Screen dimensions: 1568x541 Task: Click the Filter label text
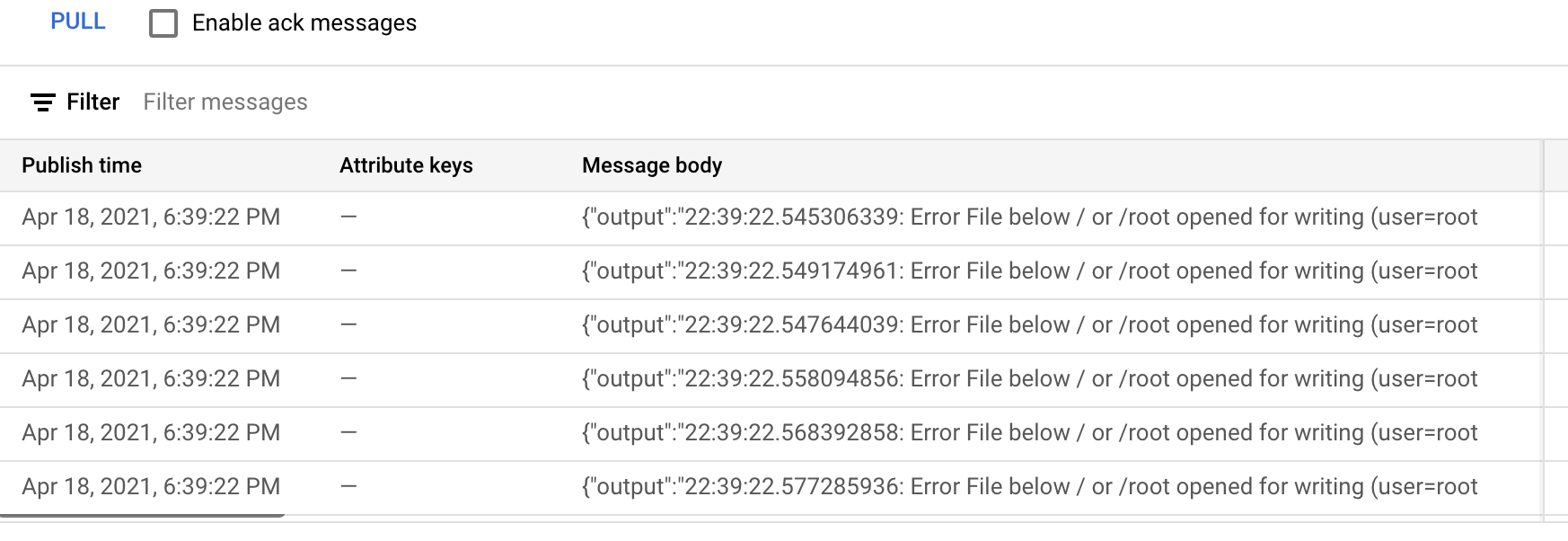coord(92,102)
